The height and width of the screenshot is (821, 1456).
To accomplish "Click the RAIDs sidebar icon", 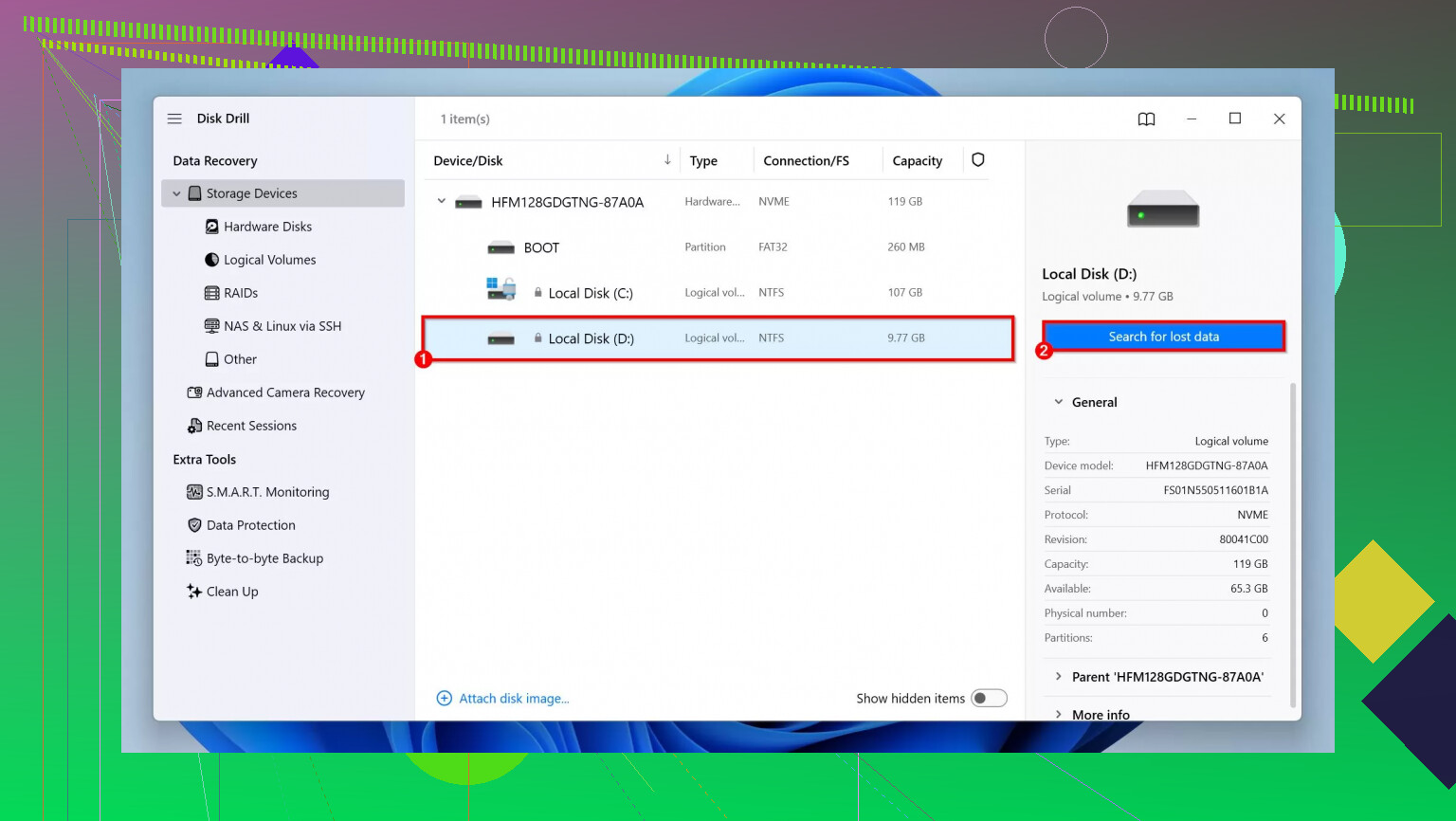I will (x=210, y=292).
